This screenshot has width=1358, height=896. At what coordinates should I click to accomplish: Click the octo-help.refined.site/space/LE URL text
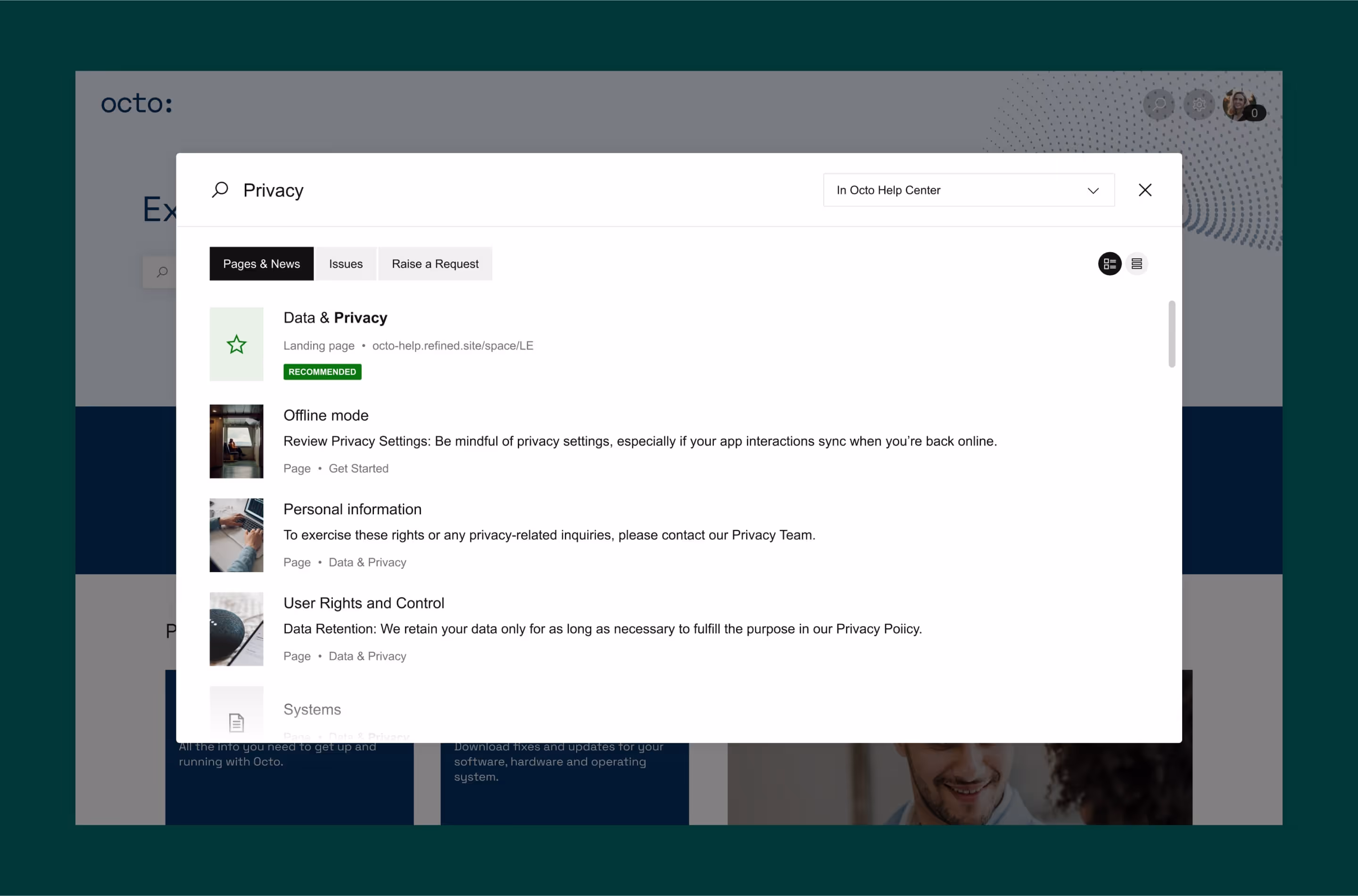coord(453,345)
